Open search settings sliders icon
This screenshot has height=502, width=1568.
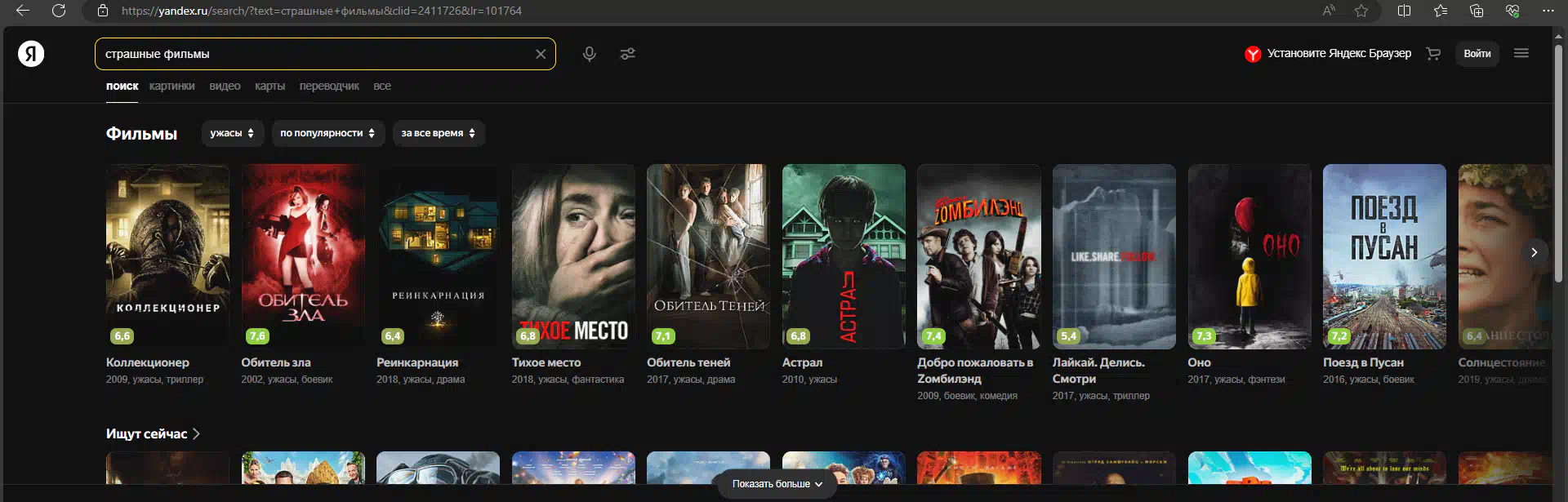coord(627,54)
